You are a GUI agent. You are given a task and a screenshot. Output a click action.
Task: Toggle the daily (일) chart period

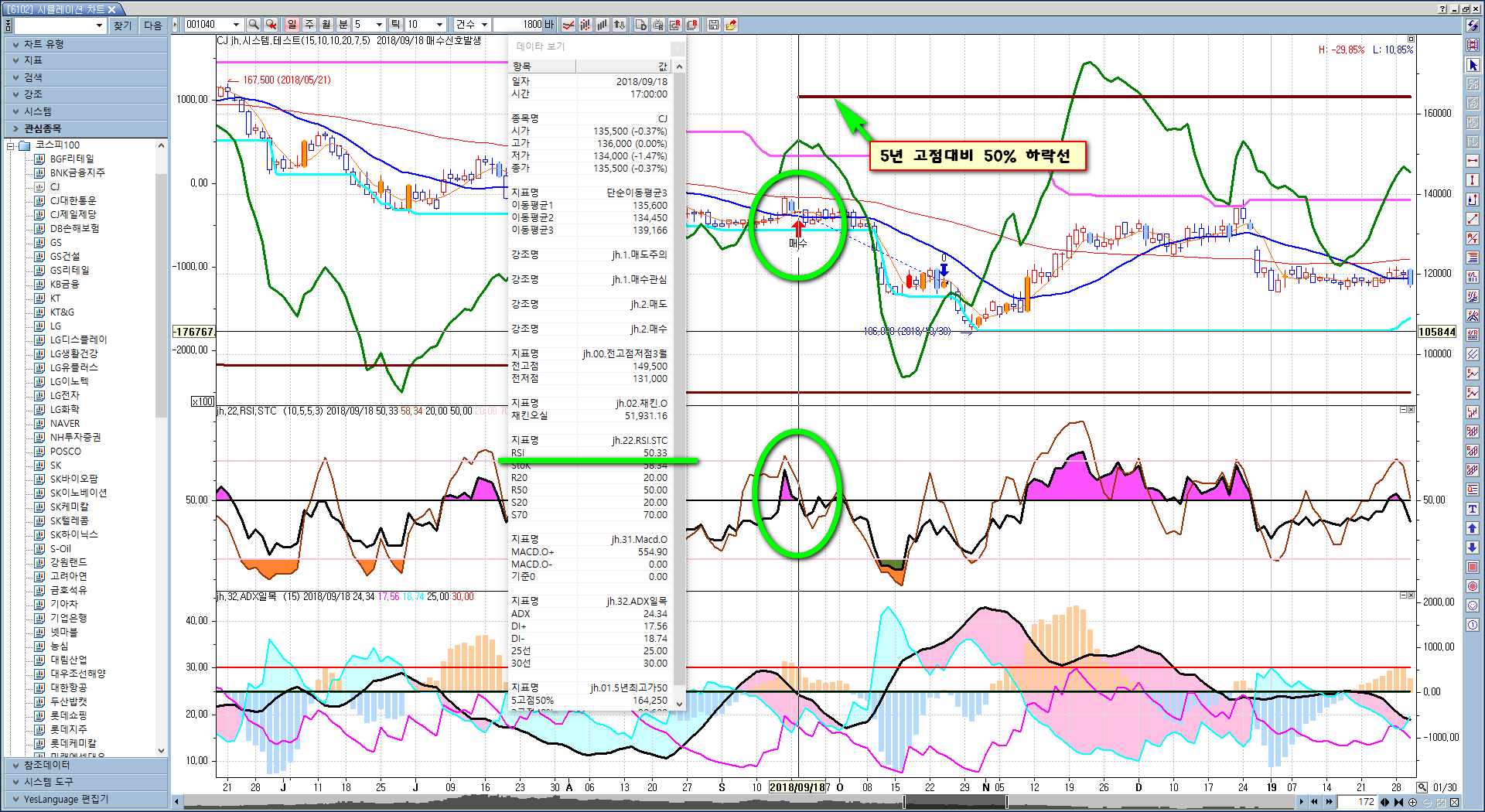tap(292, 25)
